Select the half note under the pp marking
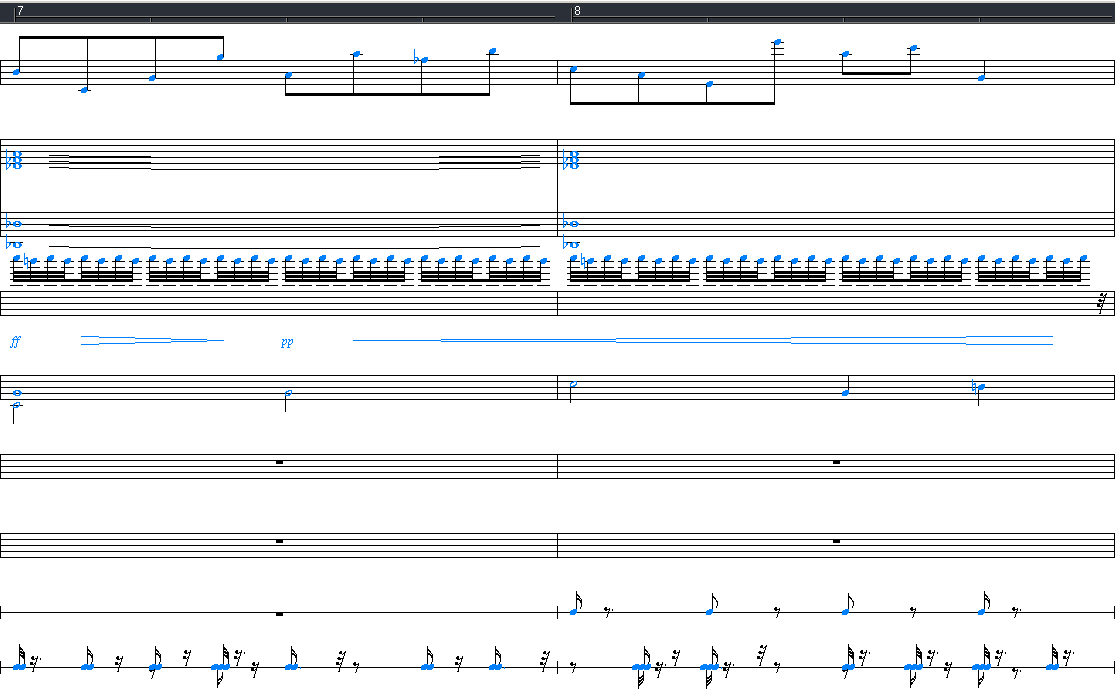This screenshot has width=1115, height=700. (x=288, y=393)
